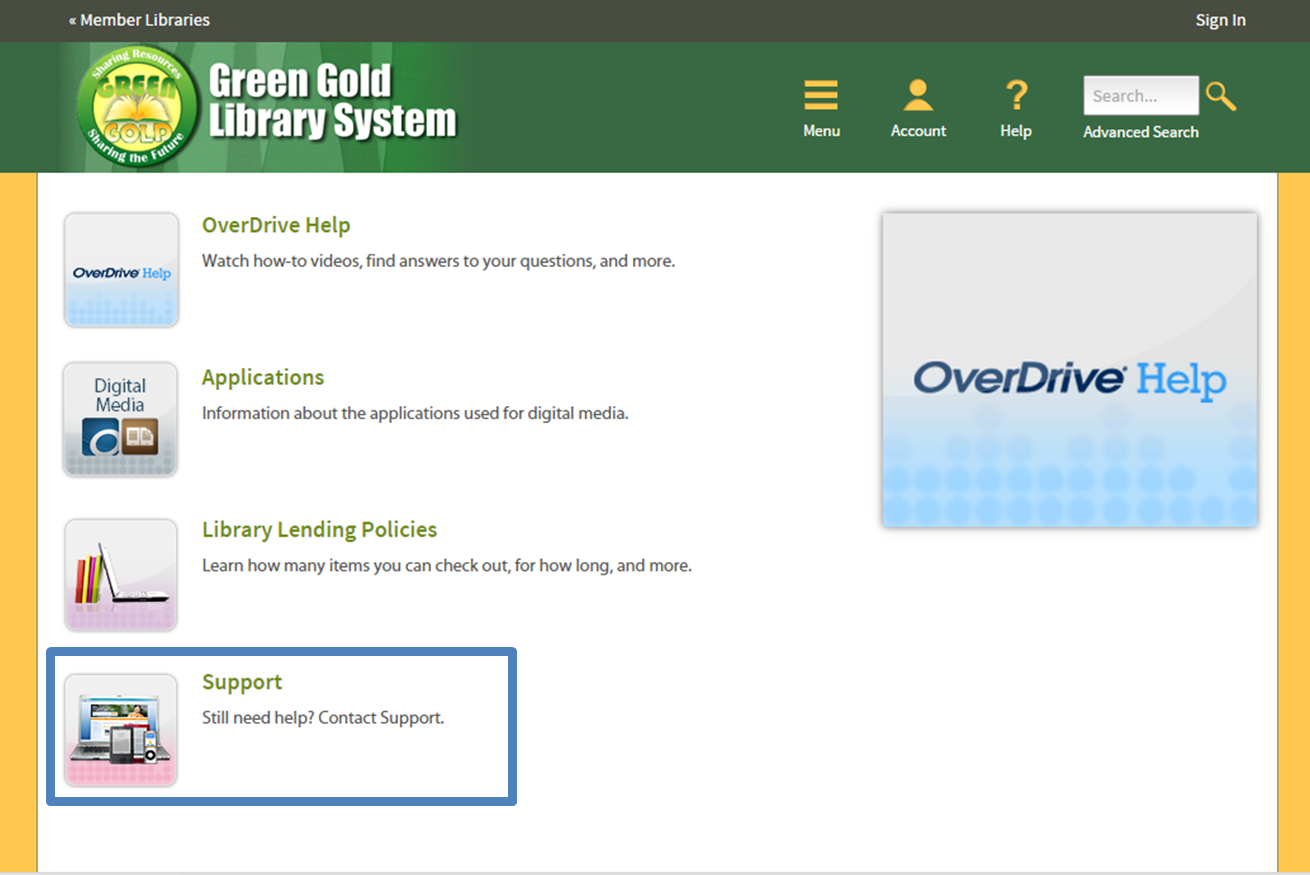The height and width of the screenshot is (875, 1310).
Task: Open the OverDrive Help heading link
Action: 276,225
